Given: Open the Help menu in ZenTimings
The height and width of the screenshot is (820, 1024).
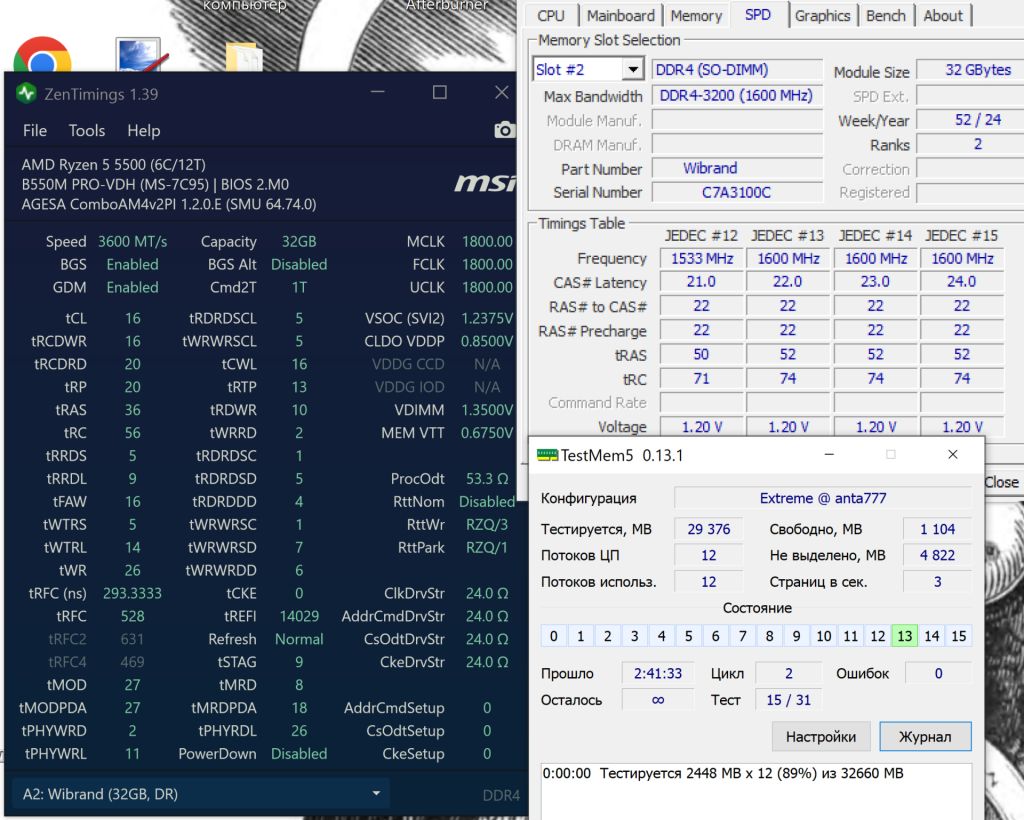Looking at the screenshot, I should click(x=144, y=131).
